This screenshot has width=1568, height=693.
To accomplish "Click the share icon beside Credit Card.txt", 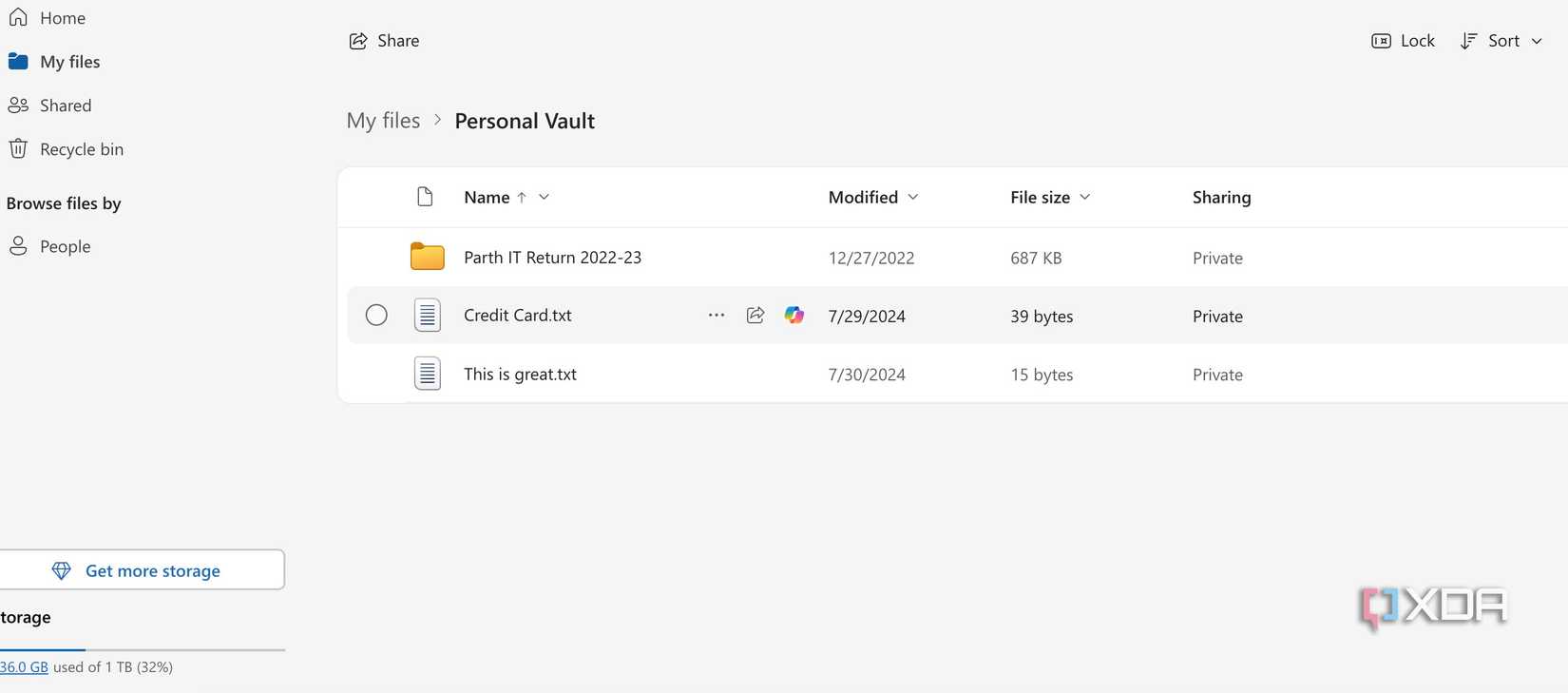I will tap(755, 316).
